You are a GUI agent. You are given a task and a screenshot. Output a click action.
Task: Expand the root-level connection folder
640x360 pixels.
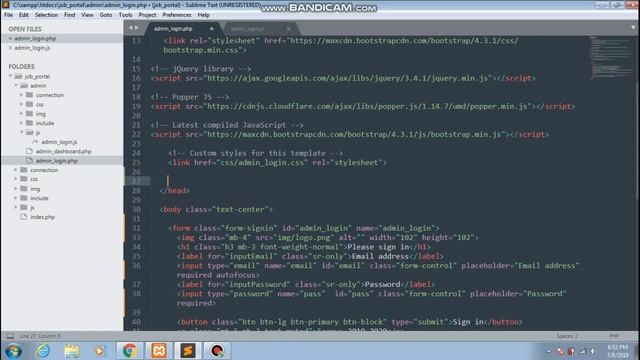point(16,170)
